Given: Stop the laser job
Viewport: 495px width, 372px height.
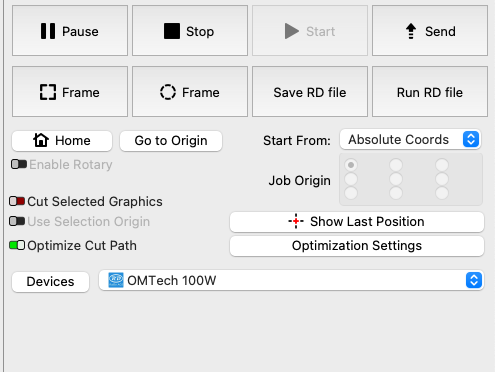Looking at the screenshot, I should coord(190,31).
